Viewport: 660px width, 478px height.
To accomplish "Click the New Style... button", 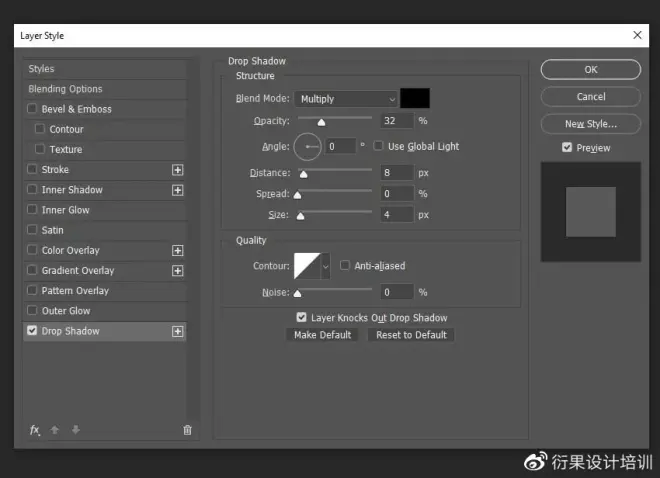I will point(591,124).
